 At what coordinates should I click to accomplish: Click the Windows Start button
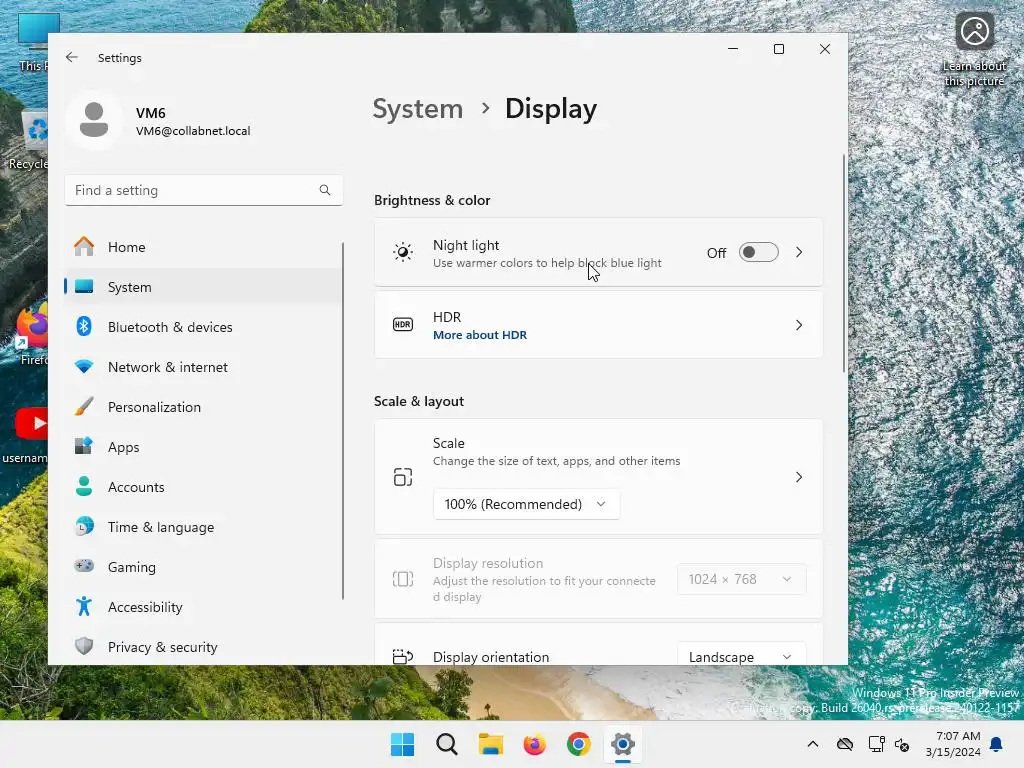pos(402,744)
